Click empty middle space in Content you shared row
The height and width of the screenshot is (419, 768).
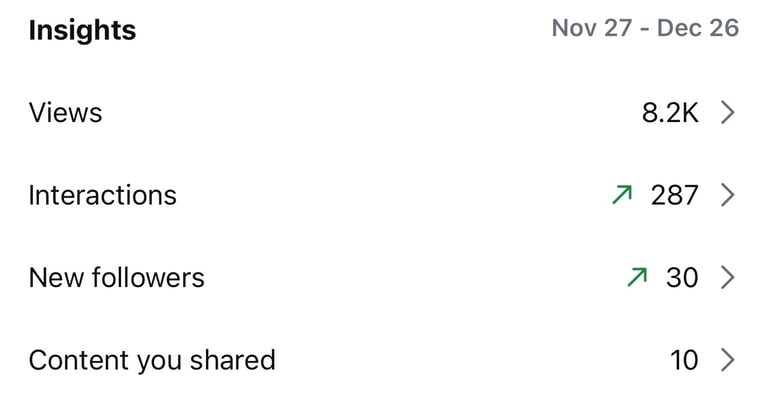click(x=470, y=359)
